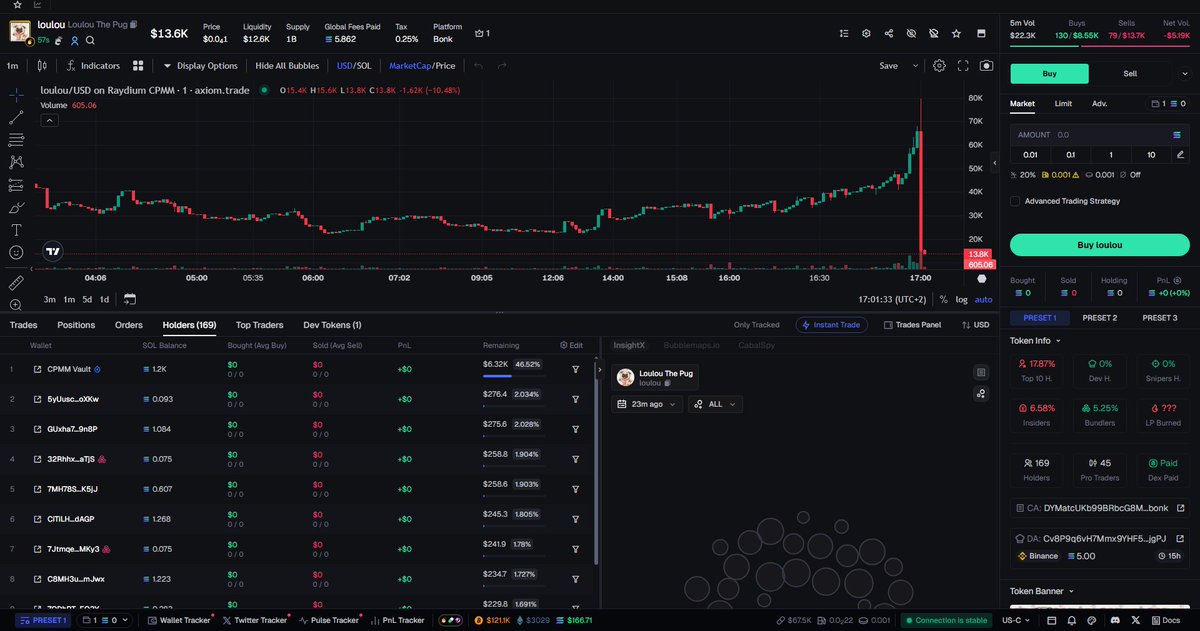Add token to favorites with star
The height and width of the screenshot is (631, 1200).
[957, 33]
